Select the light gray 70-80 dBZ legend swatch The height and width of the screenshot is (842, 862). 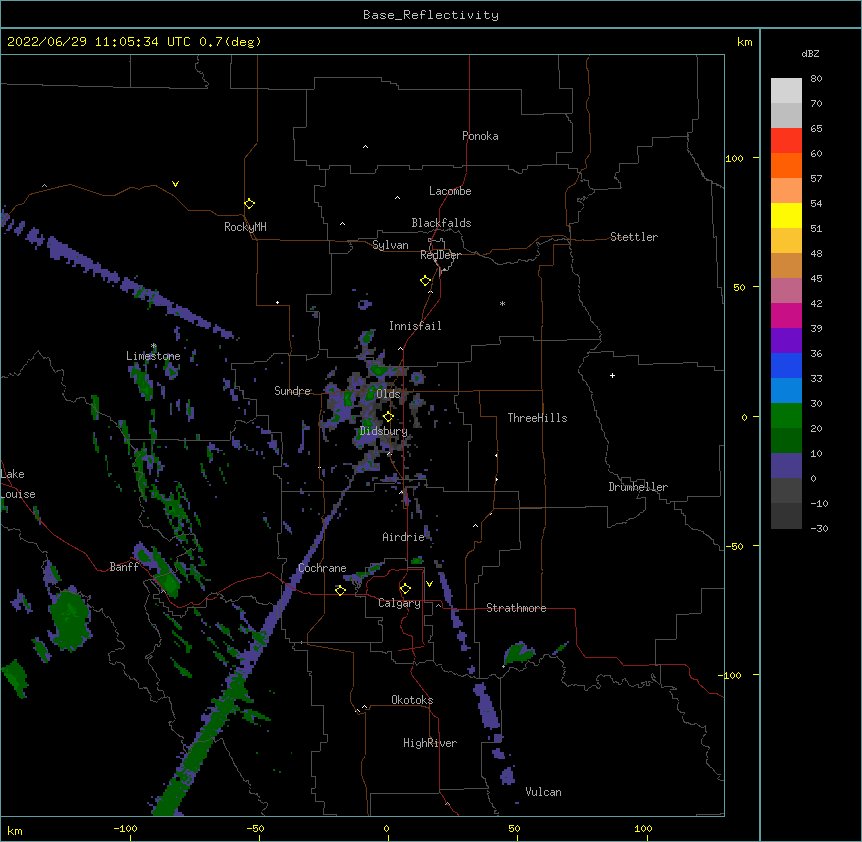point(786,91)
